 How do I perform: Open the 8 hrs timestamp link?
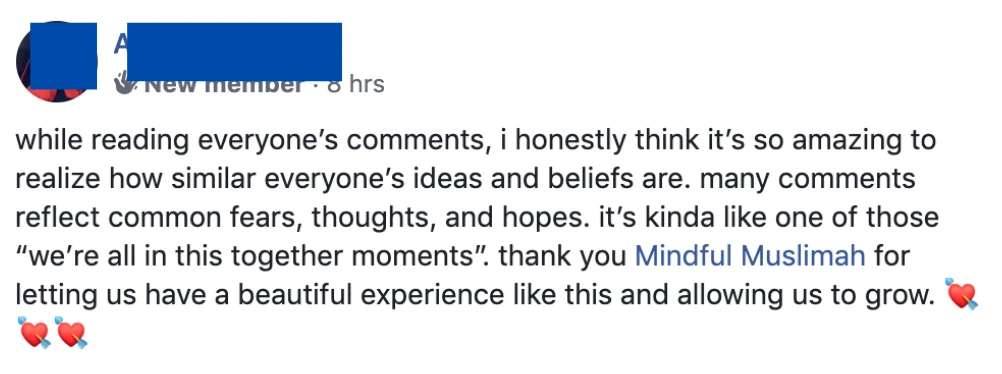click(x=356, y=84)
